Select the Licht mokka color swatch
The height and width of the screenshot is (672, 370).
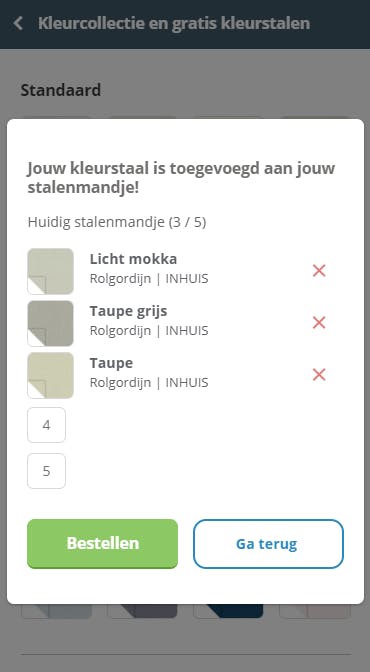point(51,271)
